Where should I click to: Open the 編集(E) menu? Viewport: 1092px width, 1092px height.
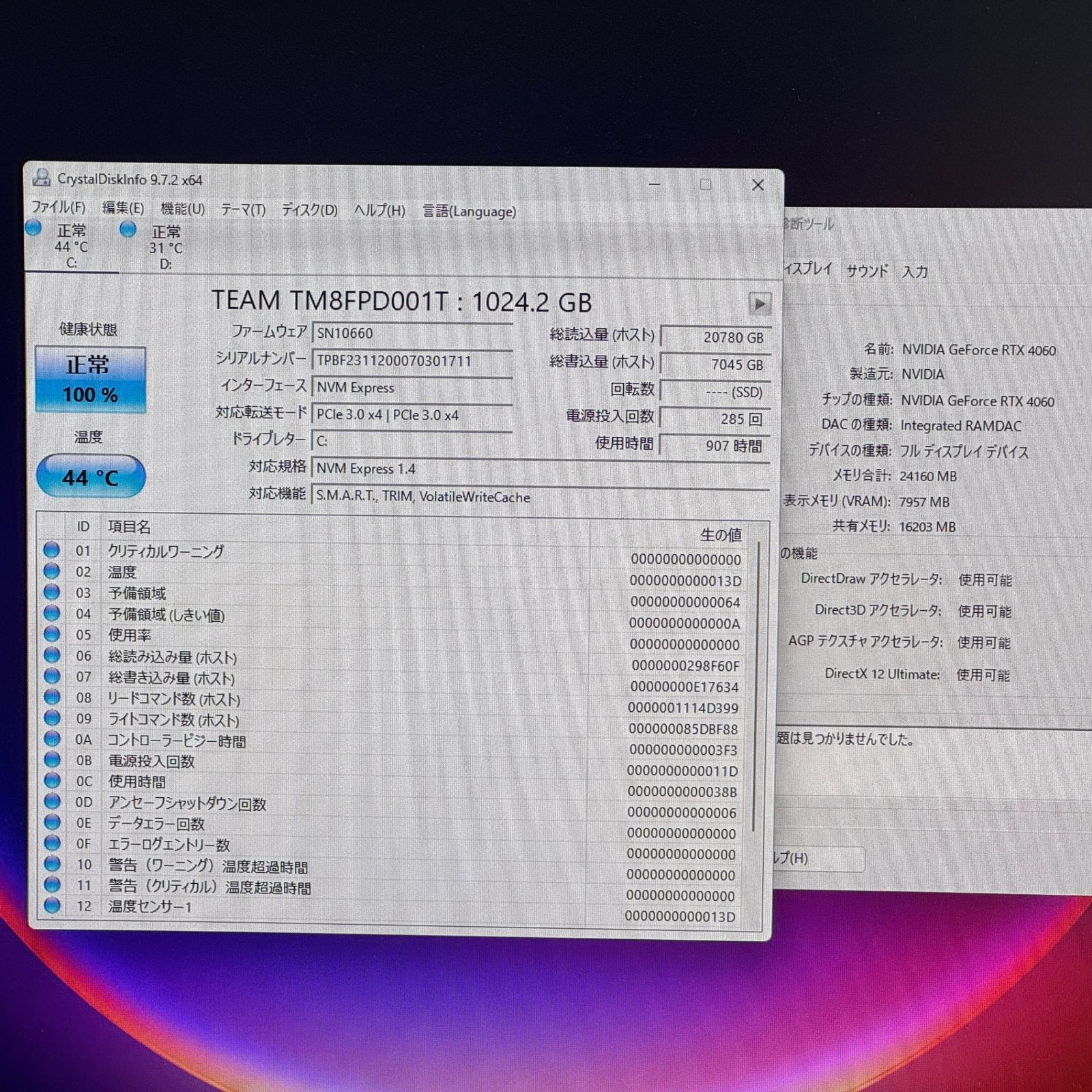(x=123, y=207)
